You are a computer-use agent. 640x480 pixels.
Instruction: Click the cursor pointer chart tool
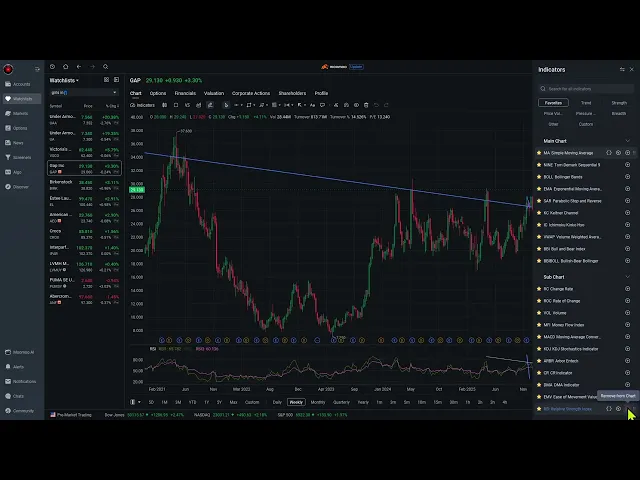226,105
